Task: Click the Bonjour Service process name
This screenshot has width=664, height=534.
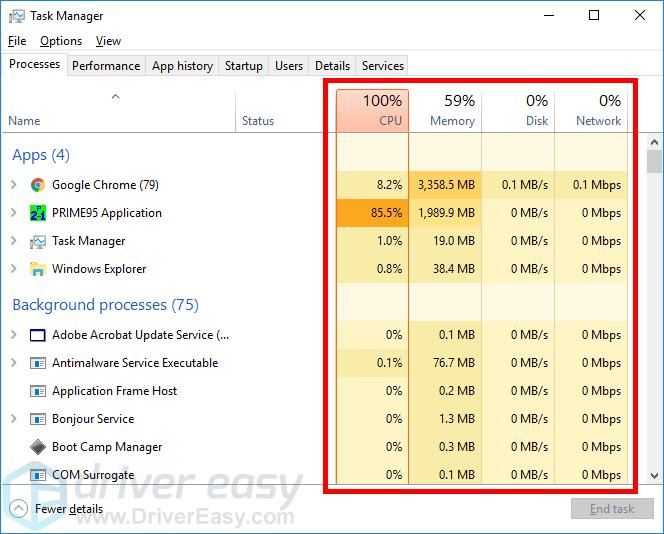Action: point(93,419)
